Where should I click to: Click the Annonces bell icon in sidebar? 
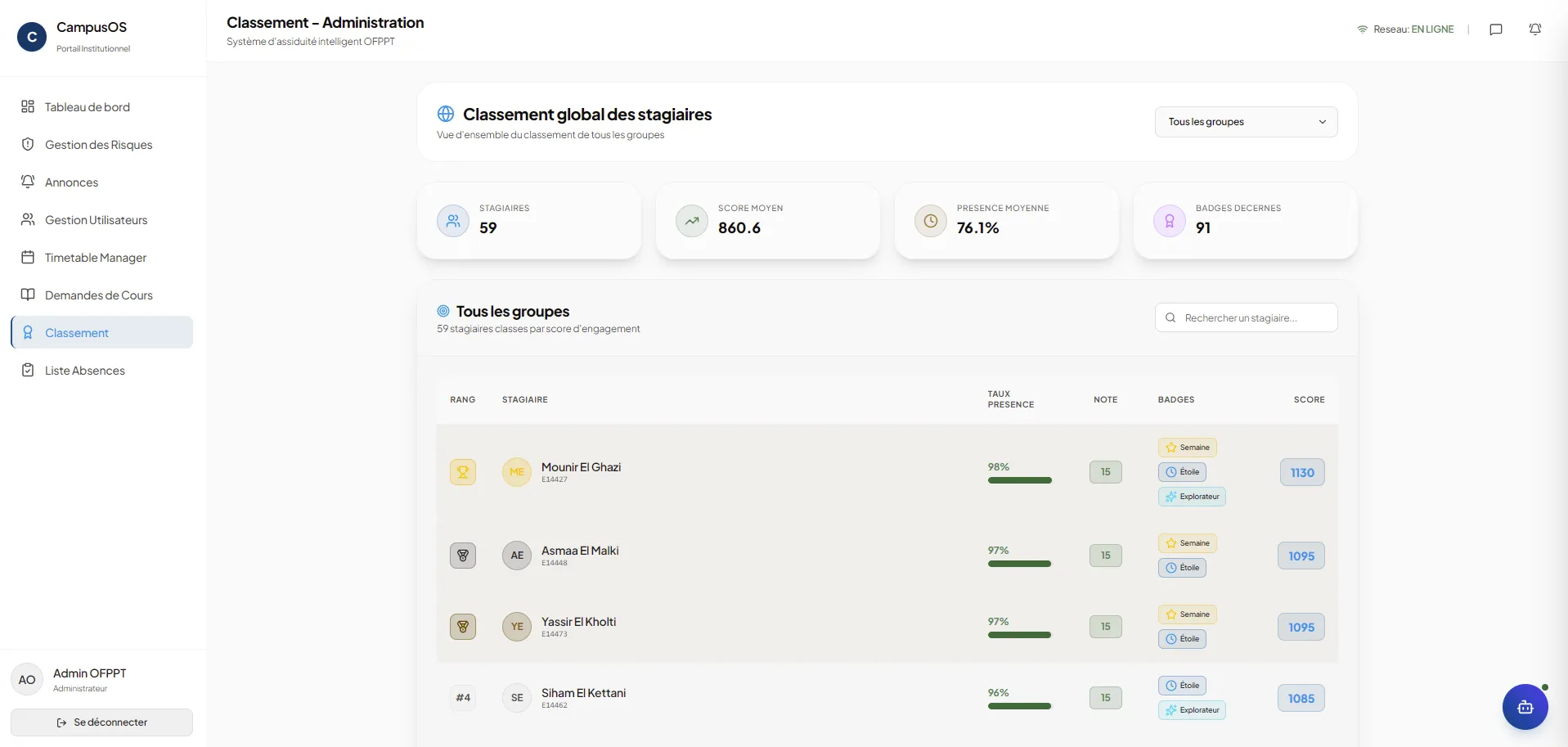tap(28, 182)
